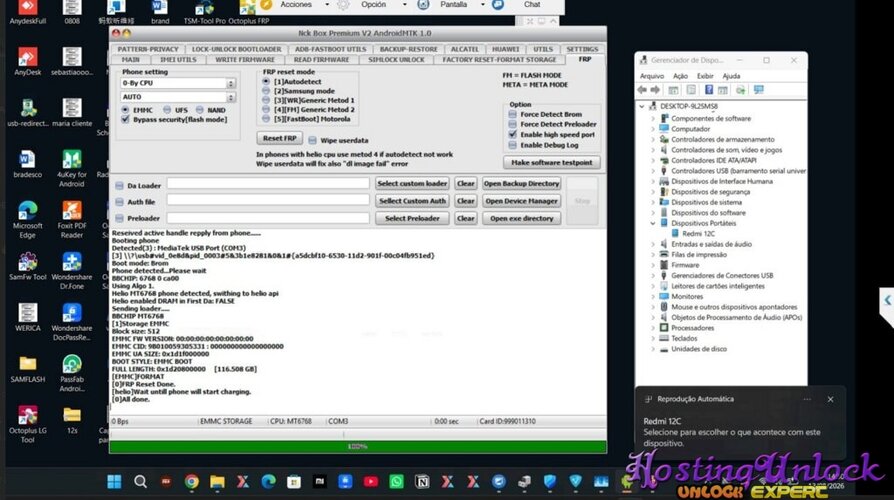This screenshot has width=894, height=500.
Task: Expand the Processadores tree node
Action: (x=653, y=328)
